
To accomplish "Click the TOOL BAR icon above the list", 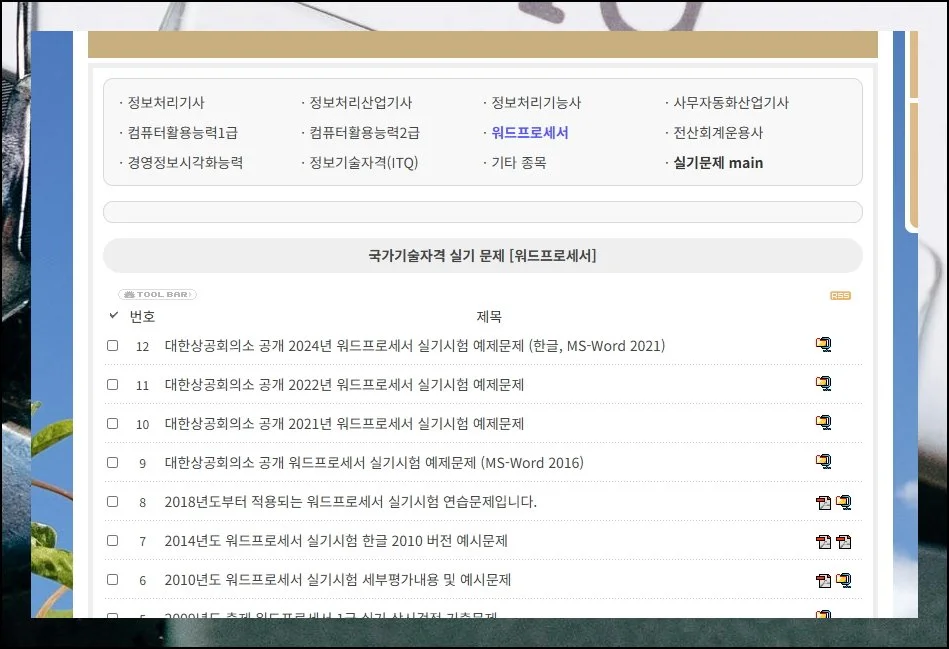I will tap(157, 295).
